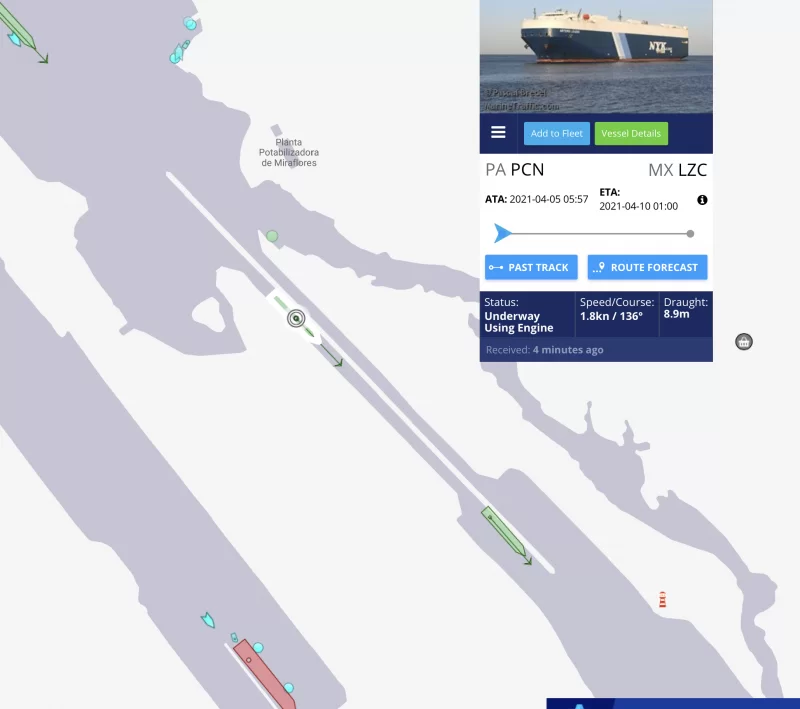Open the NYK vessel photo
The image size is (800, 709).
(x=596, y=56)
